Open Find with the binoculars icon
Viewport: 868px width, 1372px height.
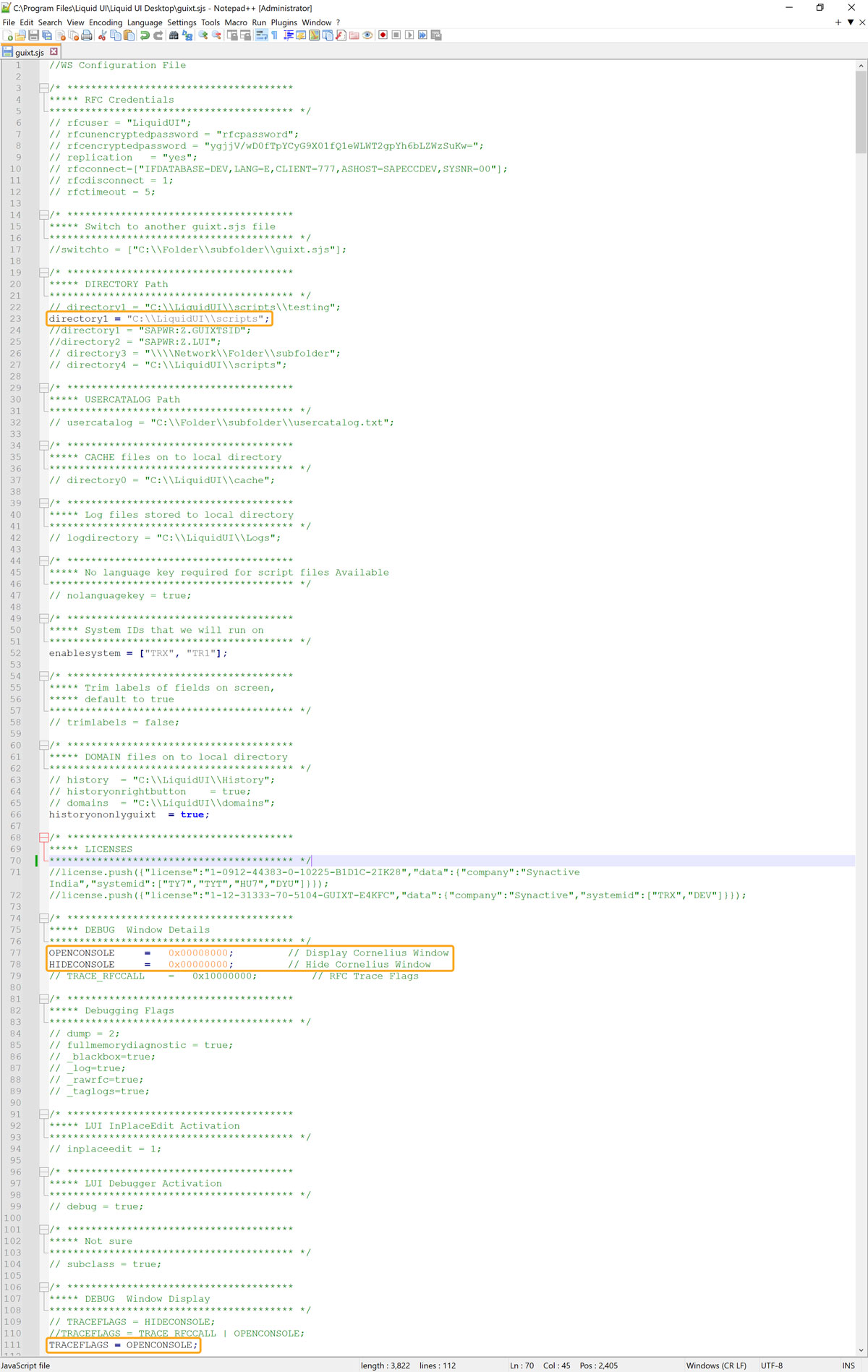(174, 35)
